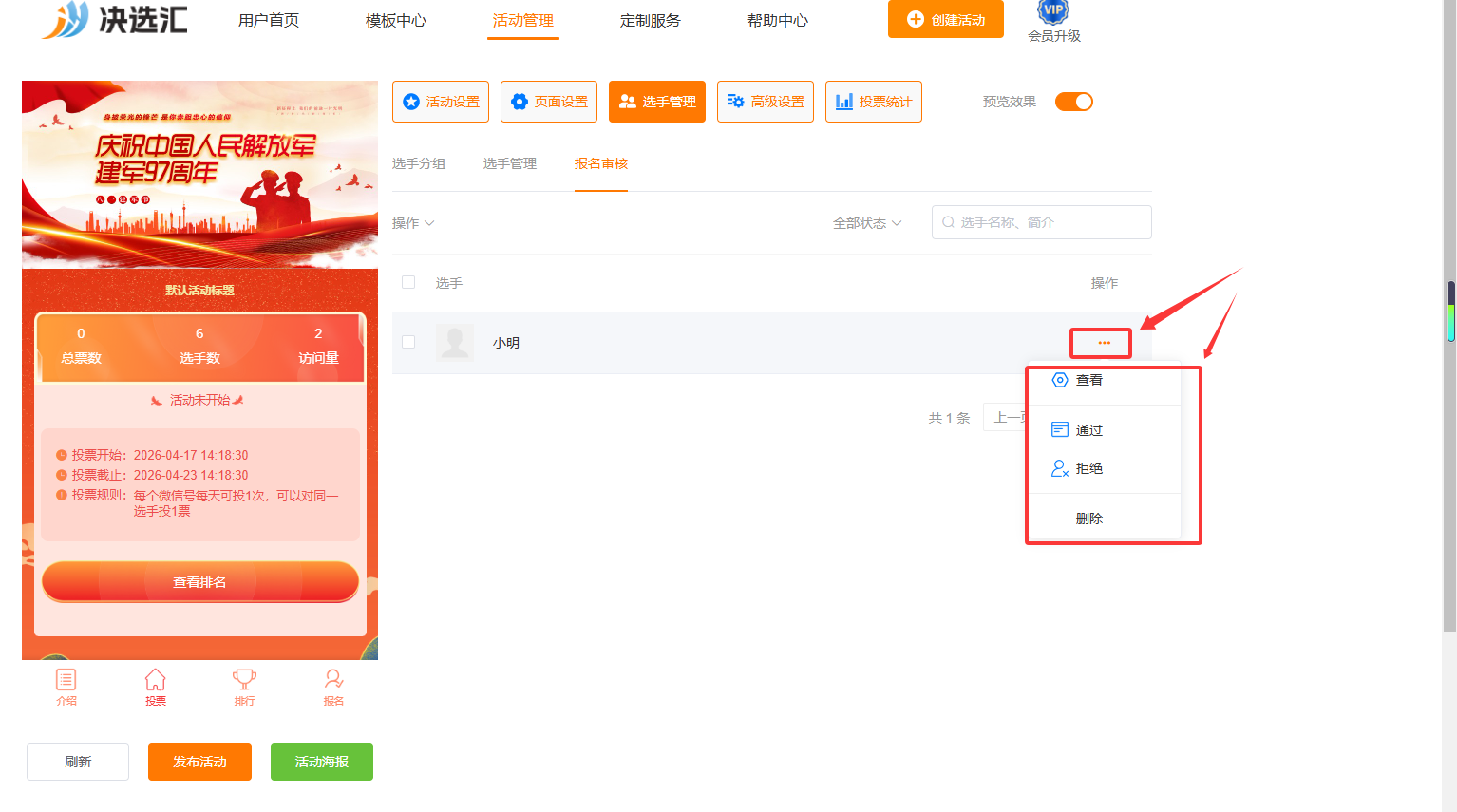
Task: Click the 拒绝 reject user icon in the menu
Action: (1060, 468)
